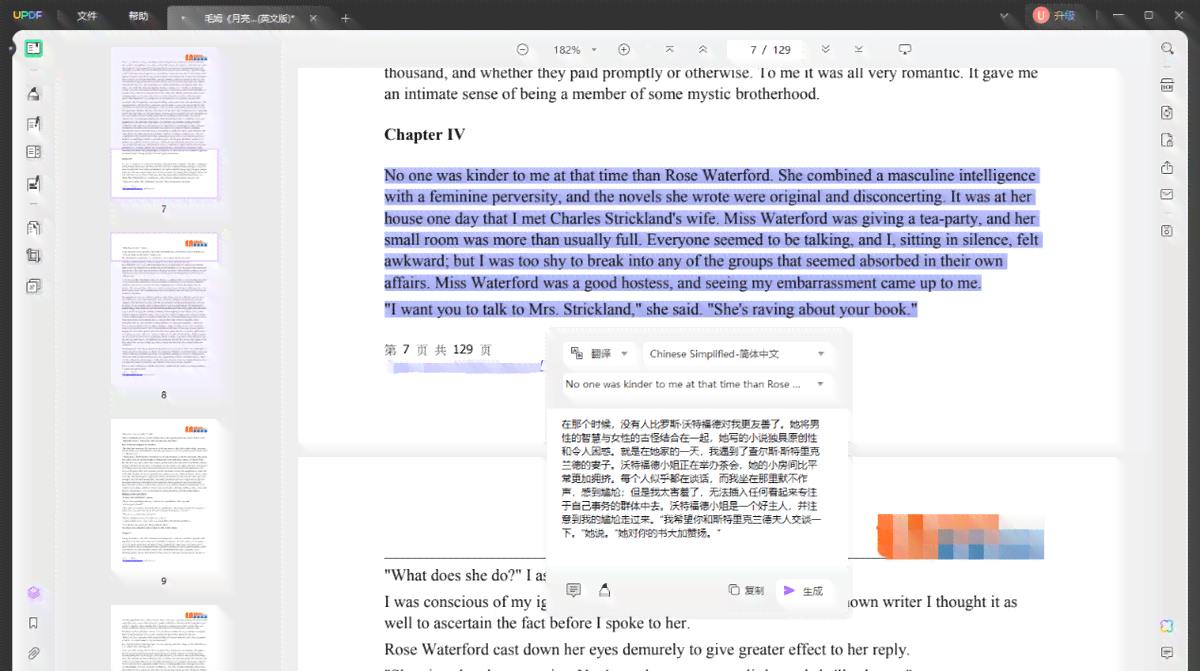This screenshot has height=671, width=1200.
Task: Click the translated Chinese text box
Action: [x=697, y=478]
